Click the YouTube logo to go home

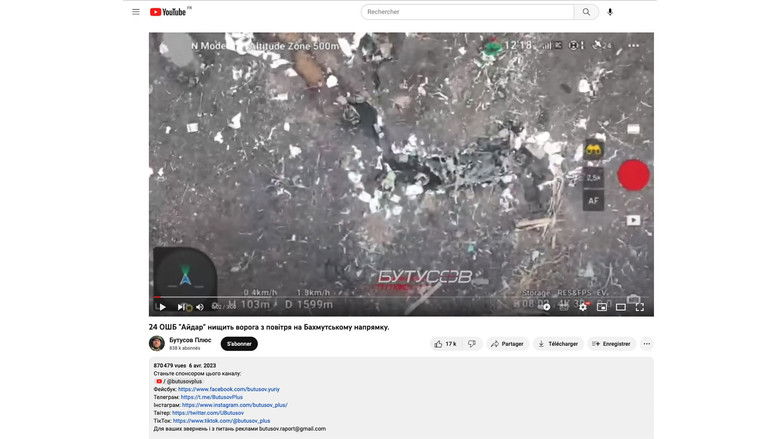[170, 12]
